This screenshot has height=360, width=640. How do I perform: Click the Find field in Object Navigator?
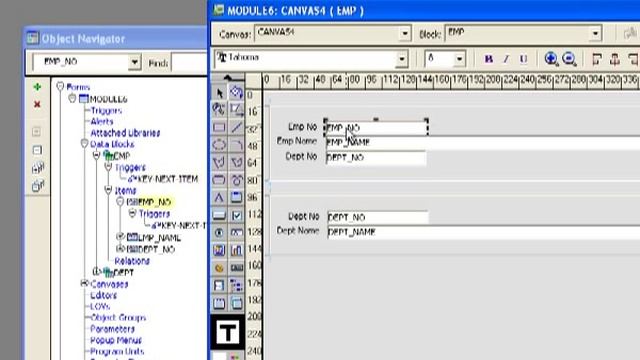click(x=189, y=63)
